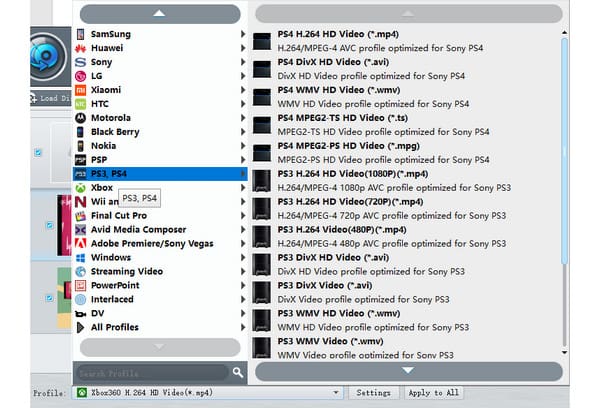Click the PowerPoint icon
Viewport: 600px width, 408px height.
pyautogui.click(x=80, y=286)
